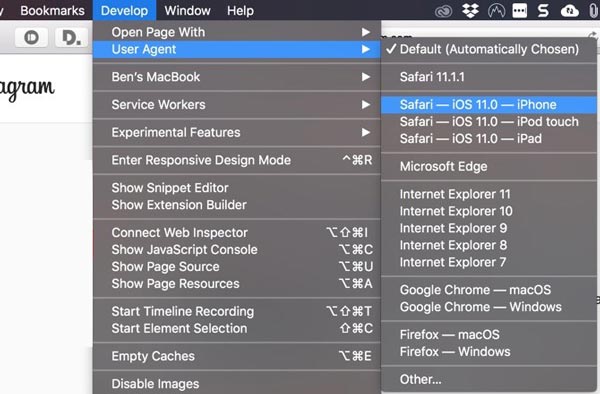
Task: Choose Enter Responsive Design Mode
Action: coord(237,160)
